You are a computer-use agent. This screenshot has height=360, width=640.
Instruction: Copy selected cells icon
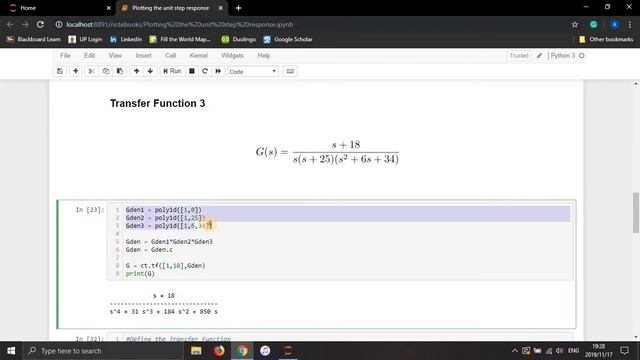(x=106, y=71)
